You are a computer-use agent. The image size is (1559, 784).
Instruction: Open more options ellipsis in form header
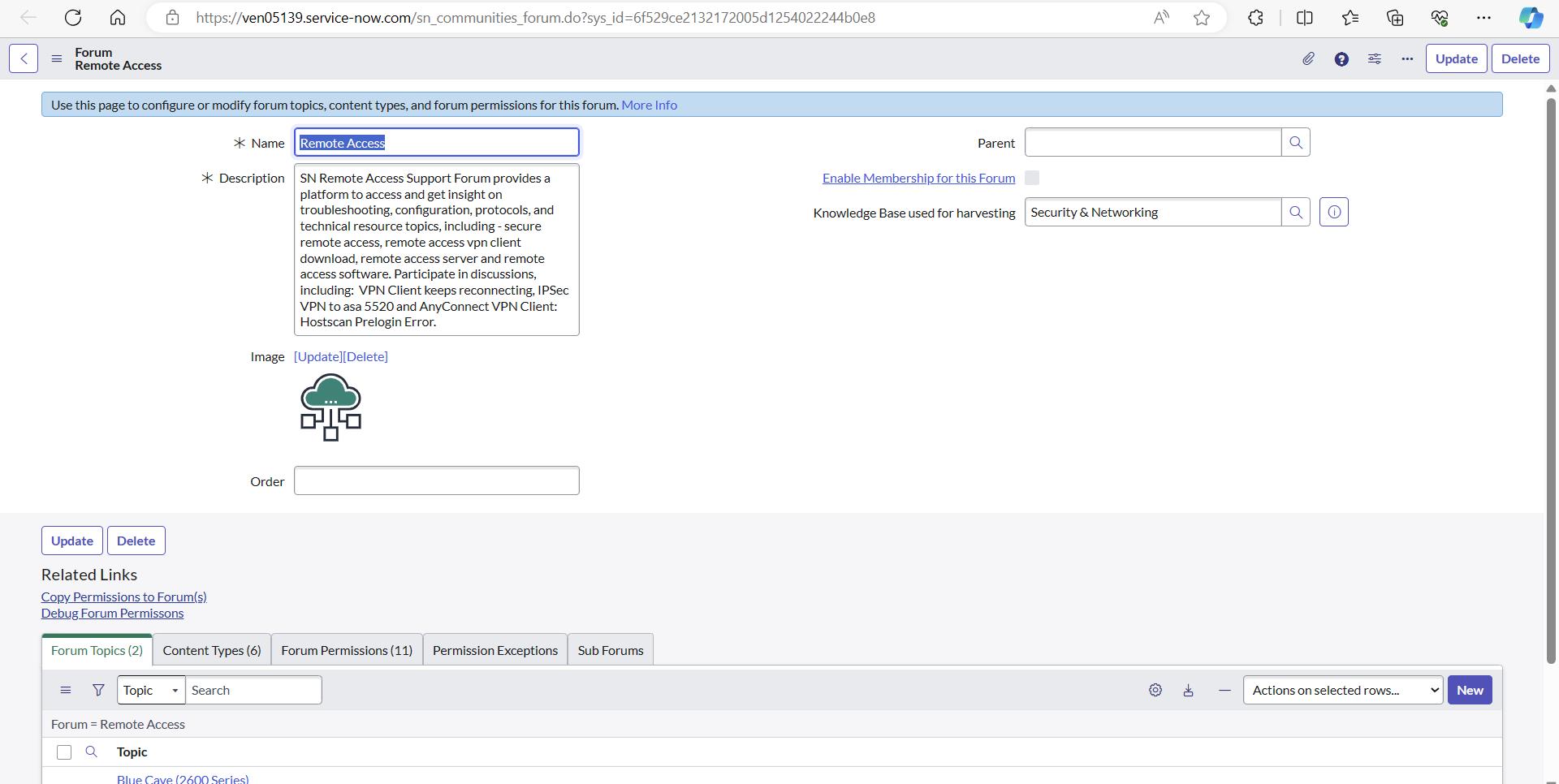click(1407, 58)
